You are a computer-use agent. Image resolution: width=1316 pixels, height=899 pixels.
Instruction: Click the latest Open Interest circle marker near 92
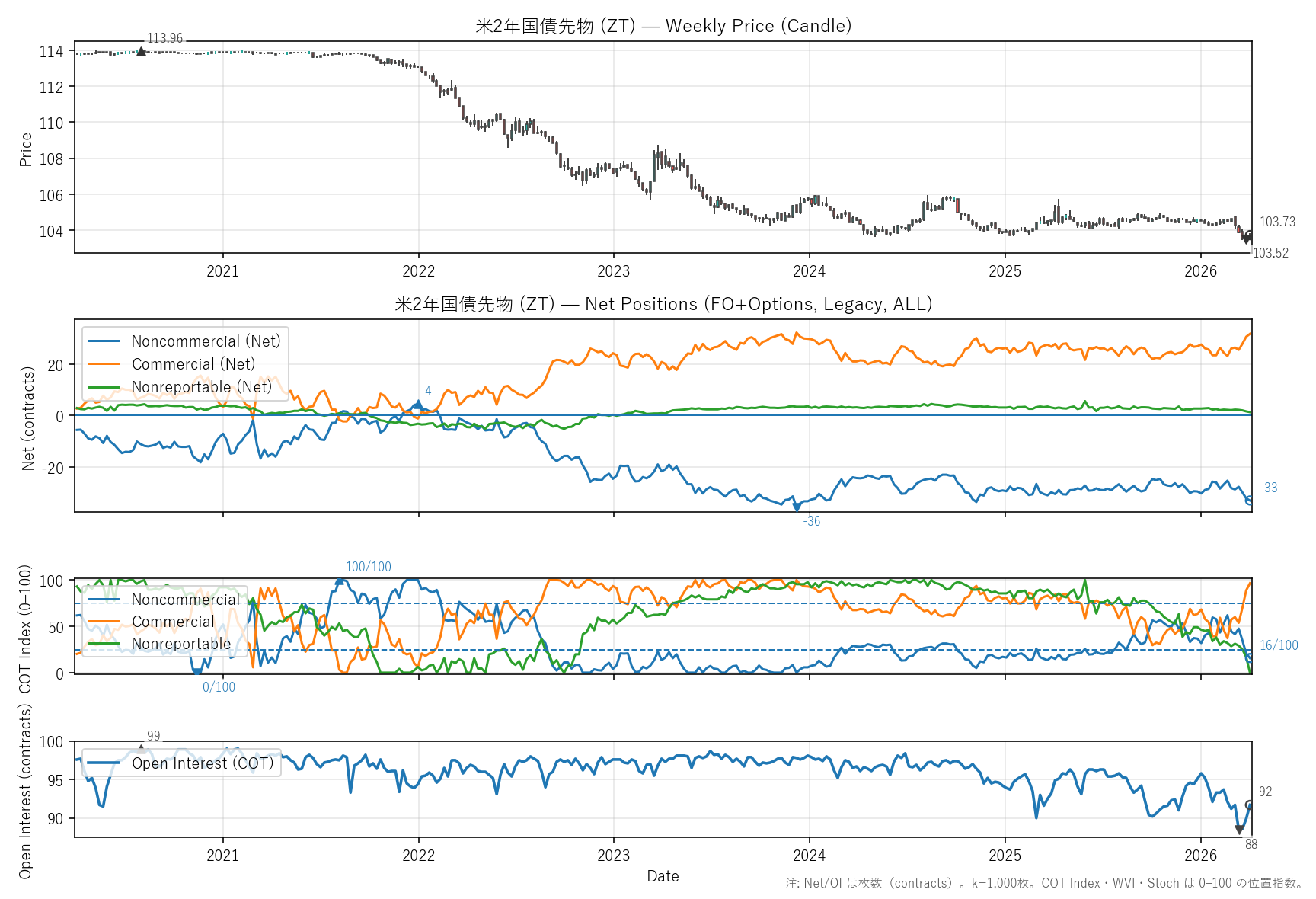tap(1249, 805)
